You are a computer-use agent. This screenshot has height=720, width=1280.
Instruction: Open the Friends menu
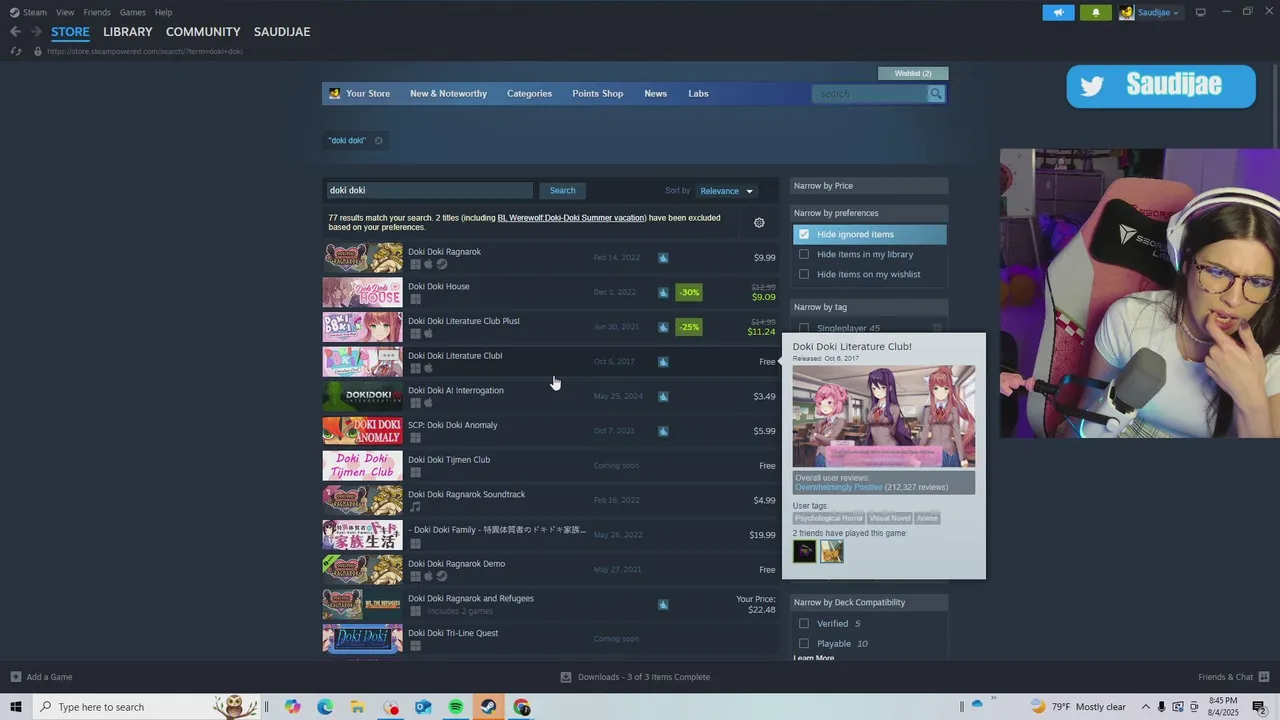pyautogui.click(x=97, y=12)
